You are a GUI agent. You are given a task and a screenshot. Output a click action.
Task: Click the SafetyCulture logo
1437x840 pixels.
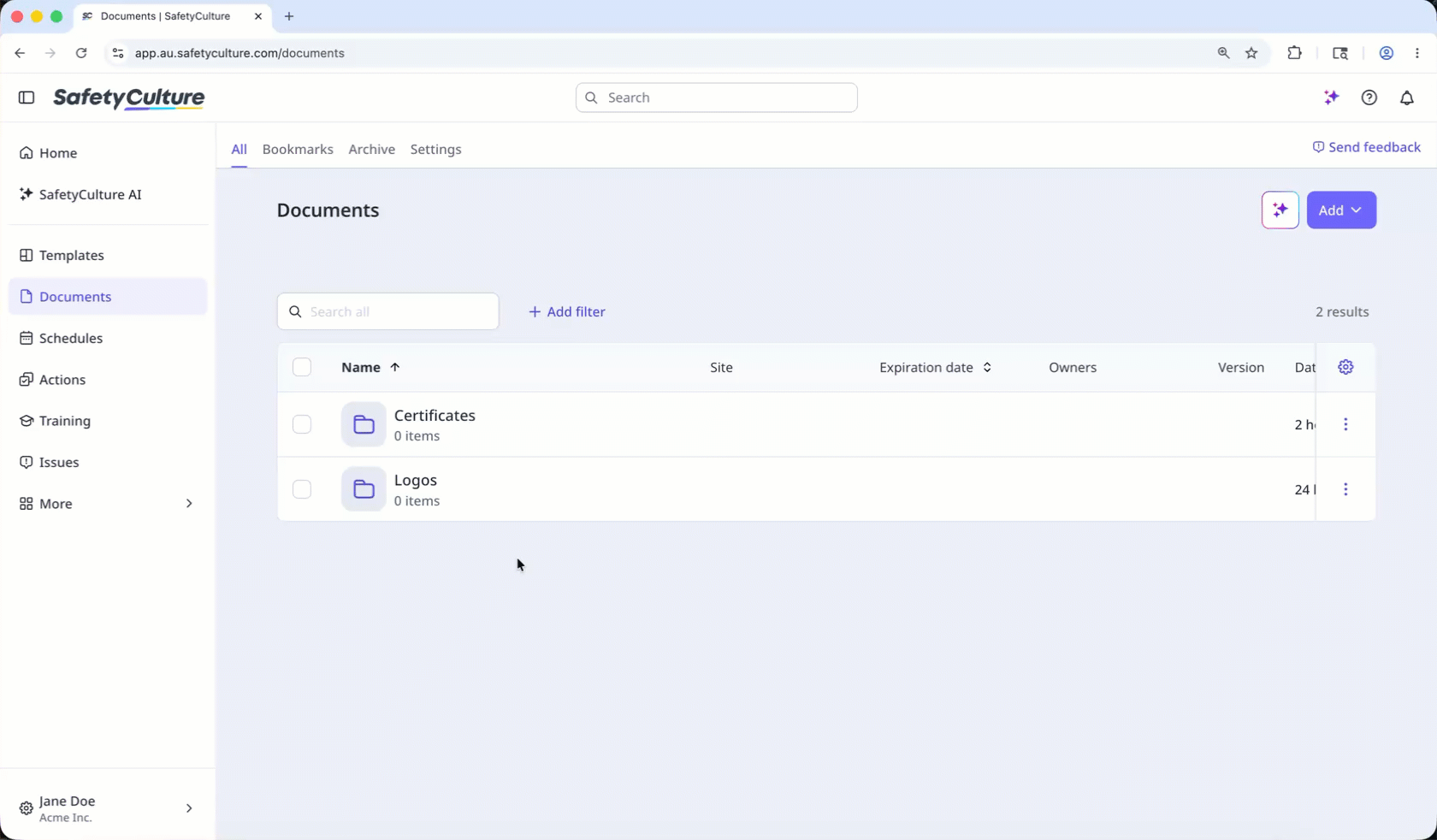129,98
